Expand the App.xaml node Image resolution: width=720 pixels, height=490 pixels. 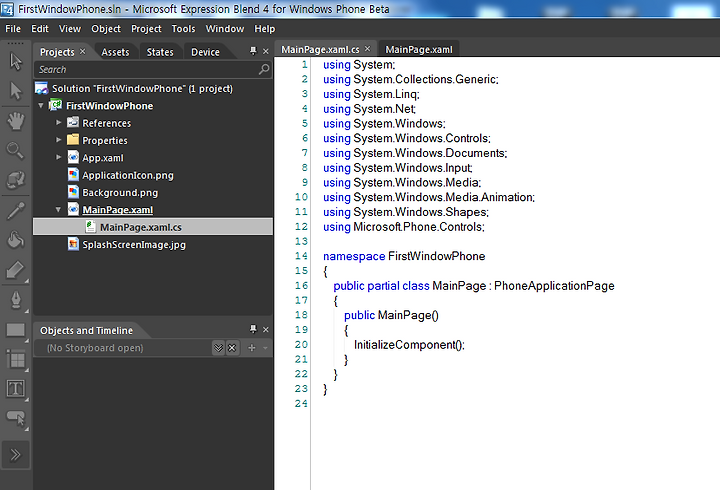58,157
